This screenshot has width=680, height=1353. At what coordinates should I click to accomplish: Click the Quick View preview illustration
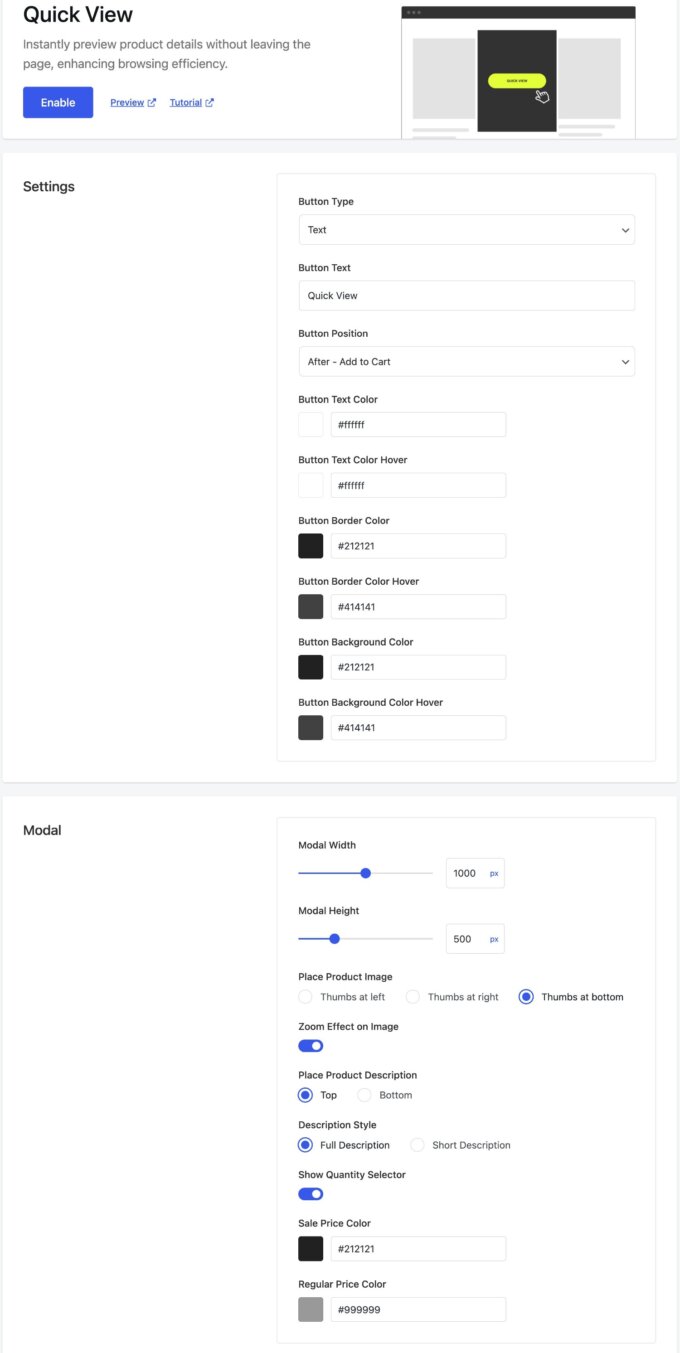pyautogui.click(x=518, y=72)
